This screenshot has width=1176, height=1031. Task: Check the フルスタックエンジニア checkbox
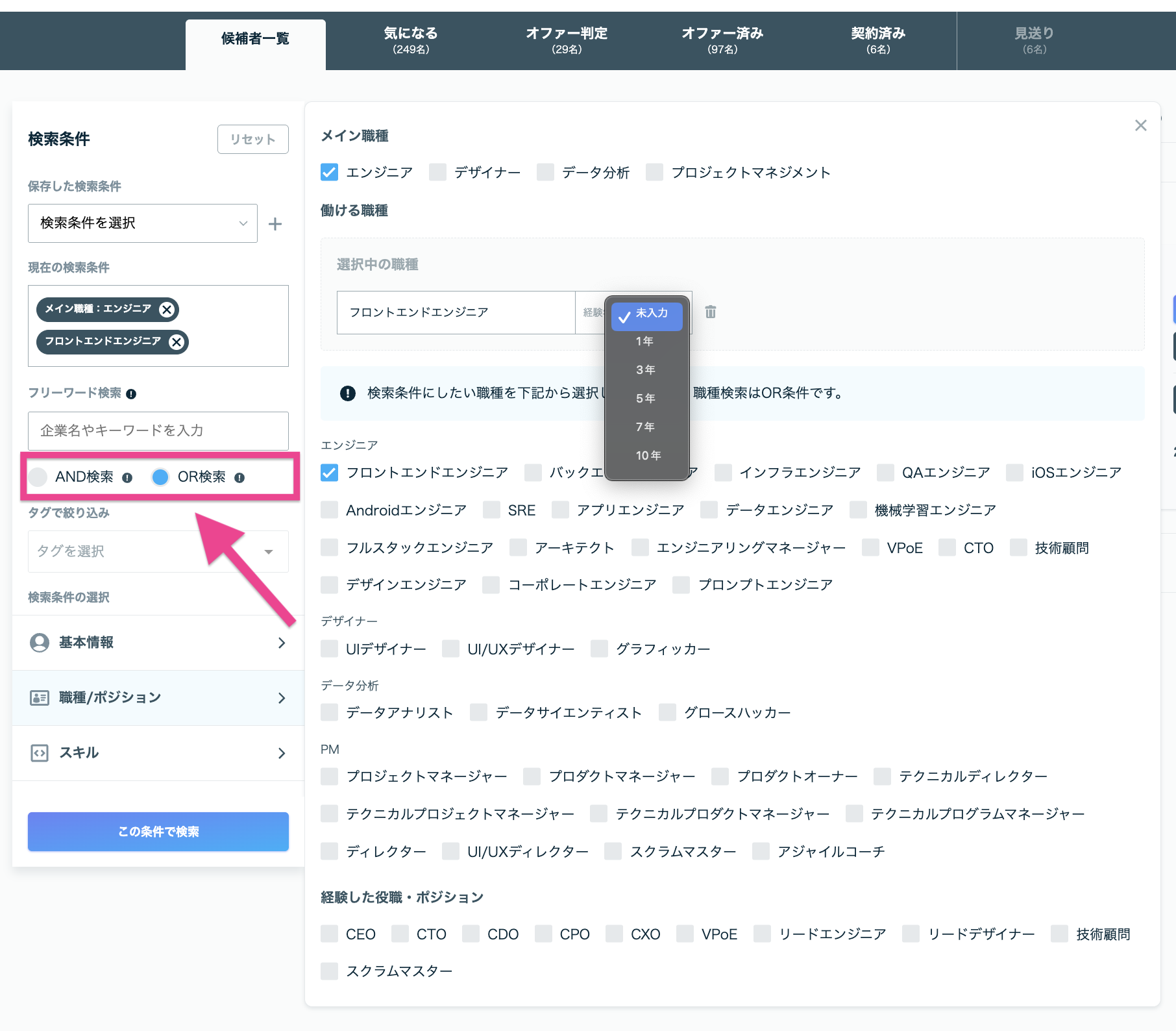329,548
